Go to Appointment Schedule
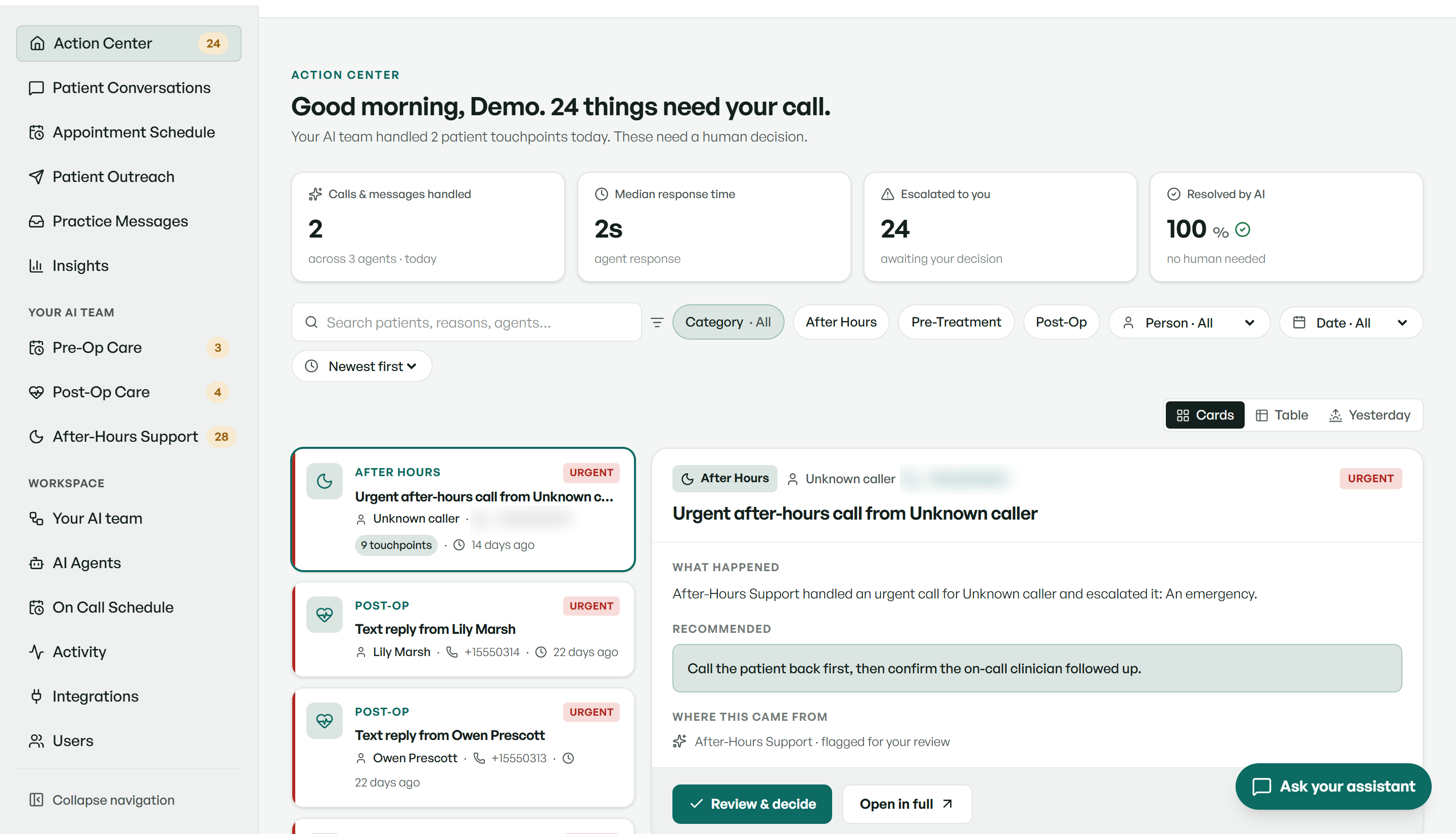The image size is (1456, 834). [x=128, y=132]
